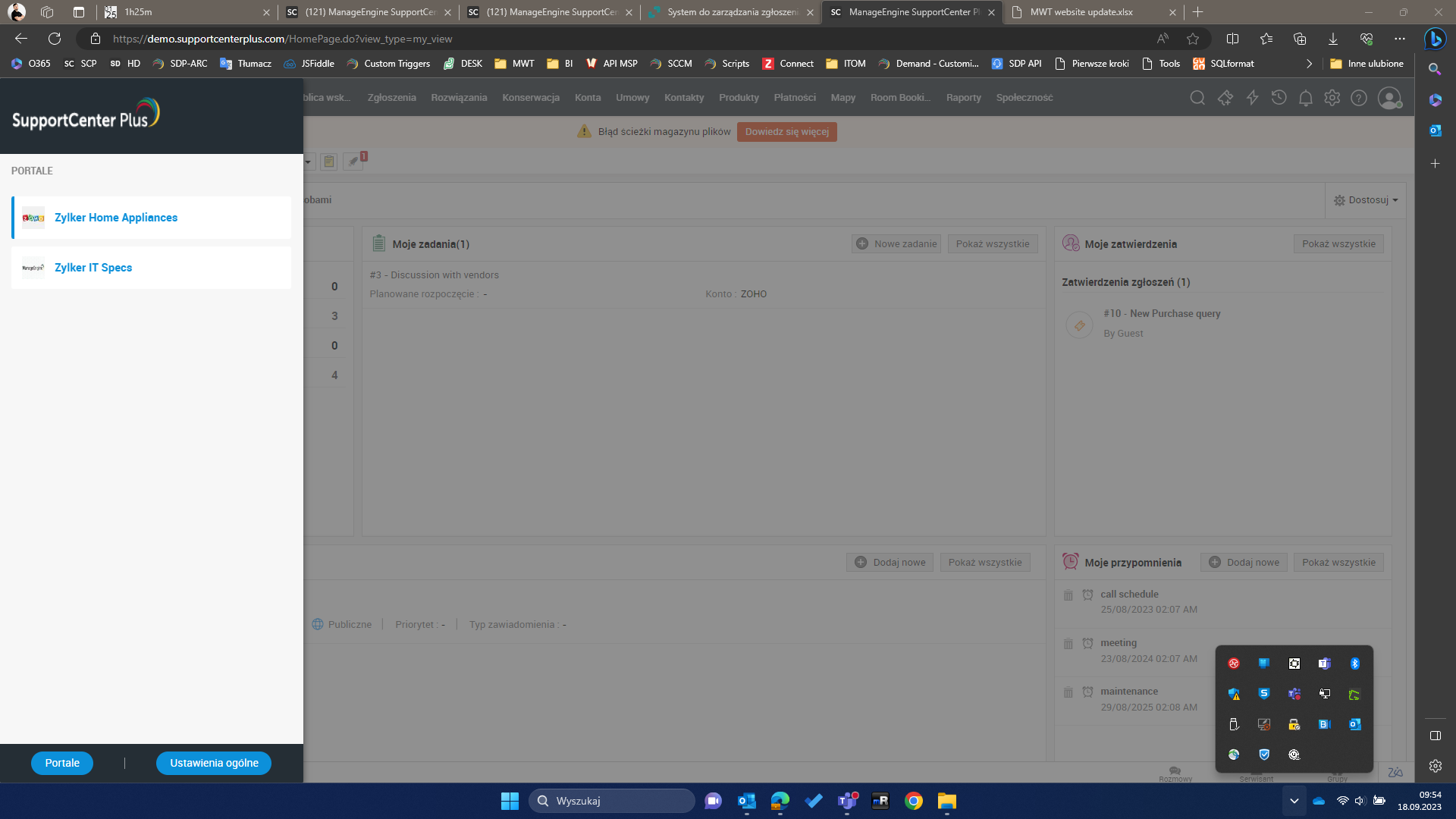Click Dowiedz się więcej warning button

tap(786, 132)
